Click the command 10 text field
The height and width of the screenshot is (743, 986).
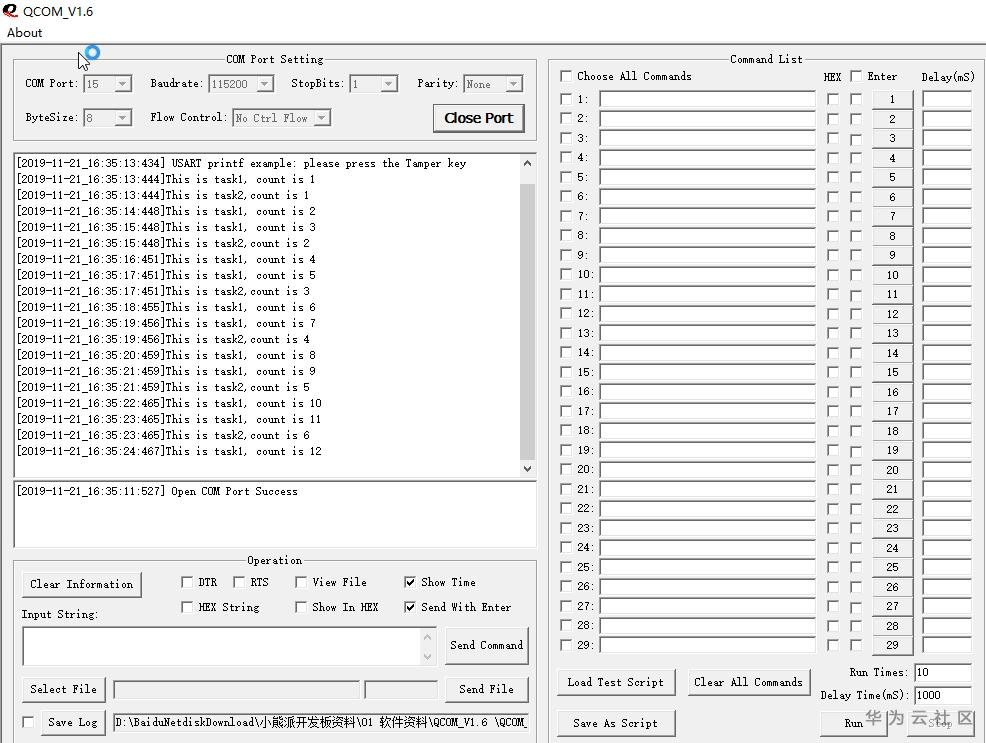click(707, 275)
